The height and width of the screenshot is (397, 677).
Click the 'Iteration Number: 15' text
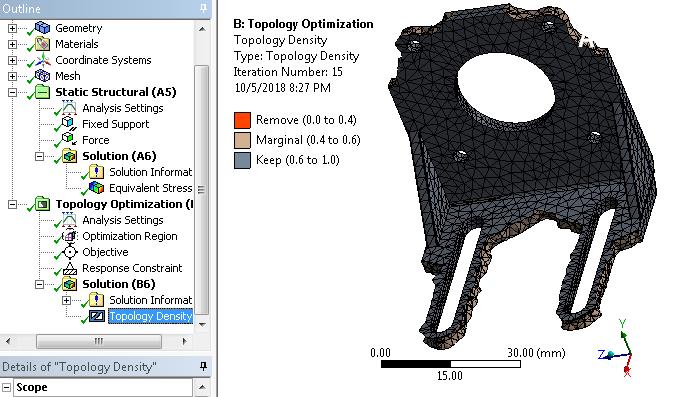[x=288, y=72]
